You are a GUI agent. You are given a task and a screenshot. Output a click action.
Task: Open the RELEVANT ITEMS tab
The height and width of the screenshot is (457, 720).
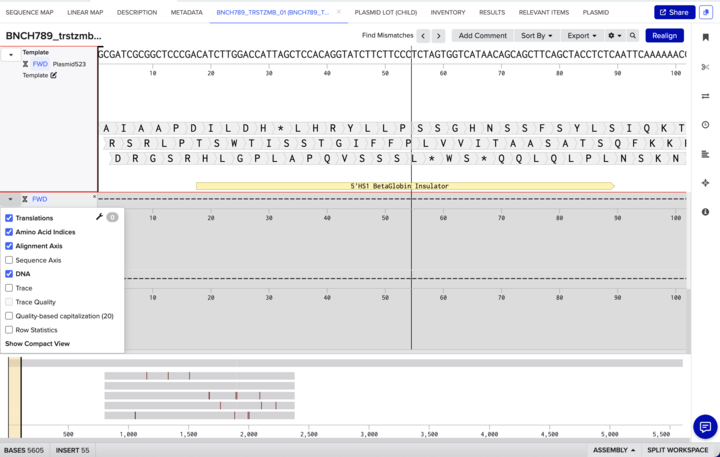[544, 12]
